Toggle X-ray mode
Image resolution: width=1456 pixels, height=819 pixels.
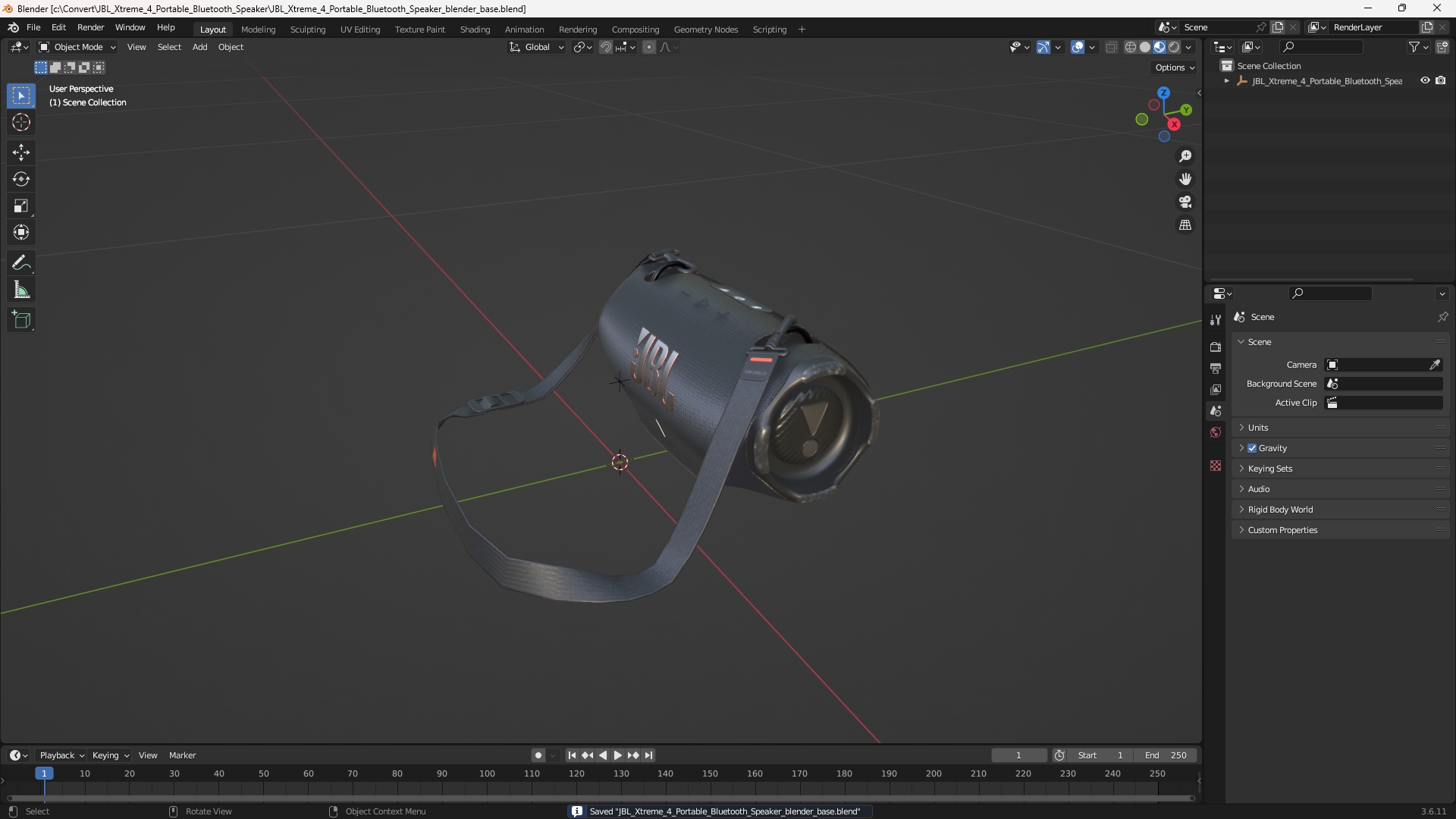1112,47
